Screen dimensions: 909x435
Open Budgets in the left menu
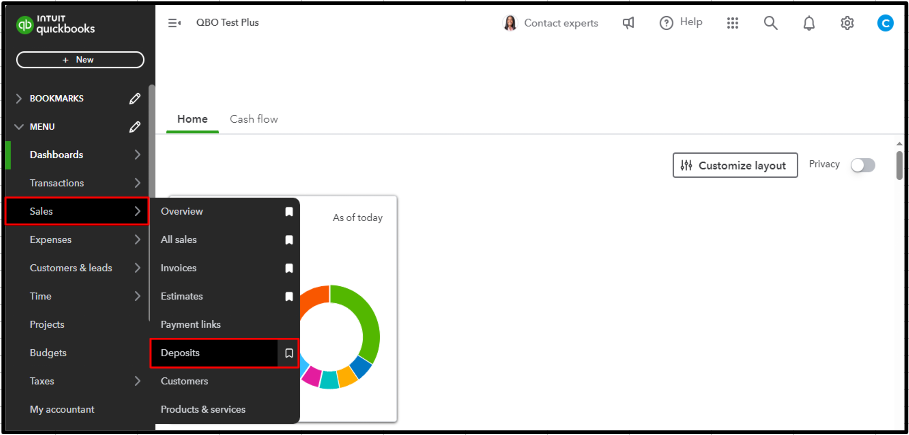(48, 353)
